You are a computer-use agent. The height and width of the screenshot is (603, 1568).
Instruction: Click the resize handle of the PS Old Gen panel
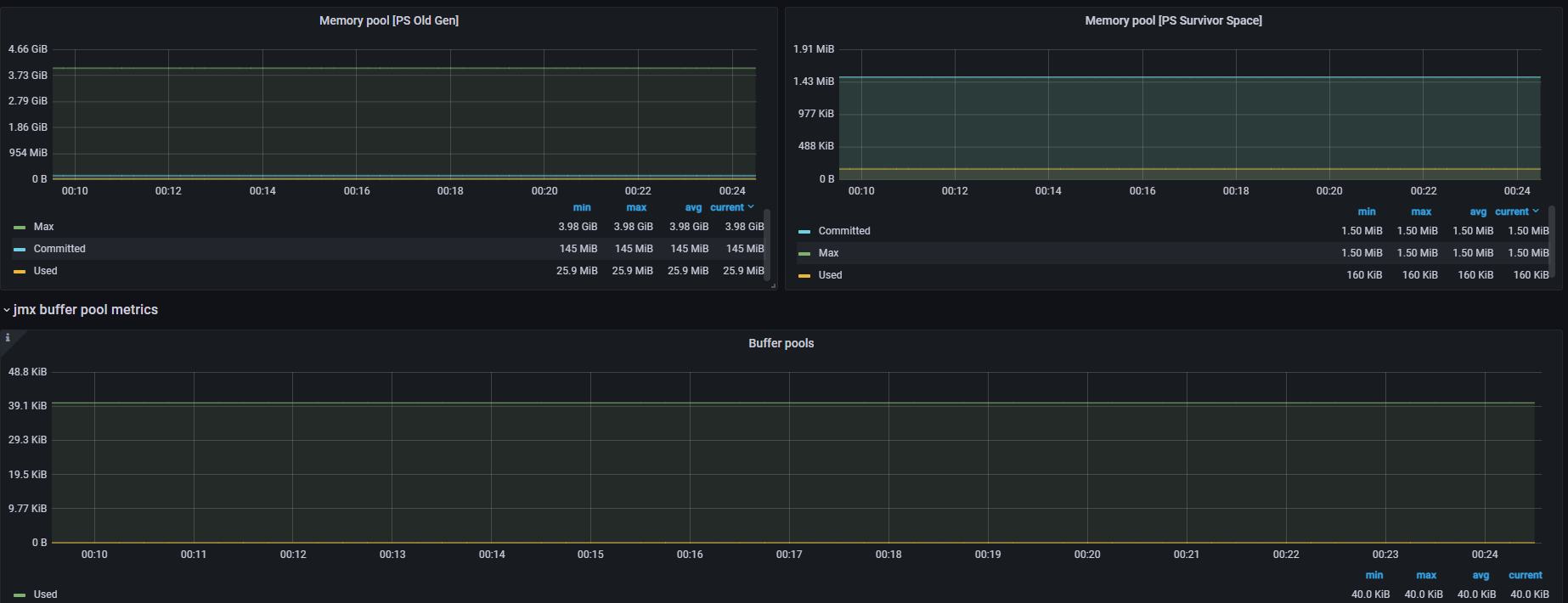773,286
